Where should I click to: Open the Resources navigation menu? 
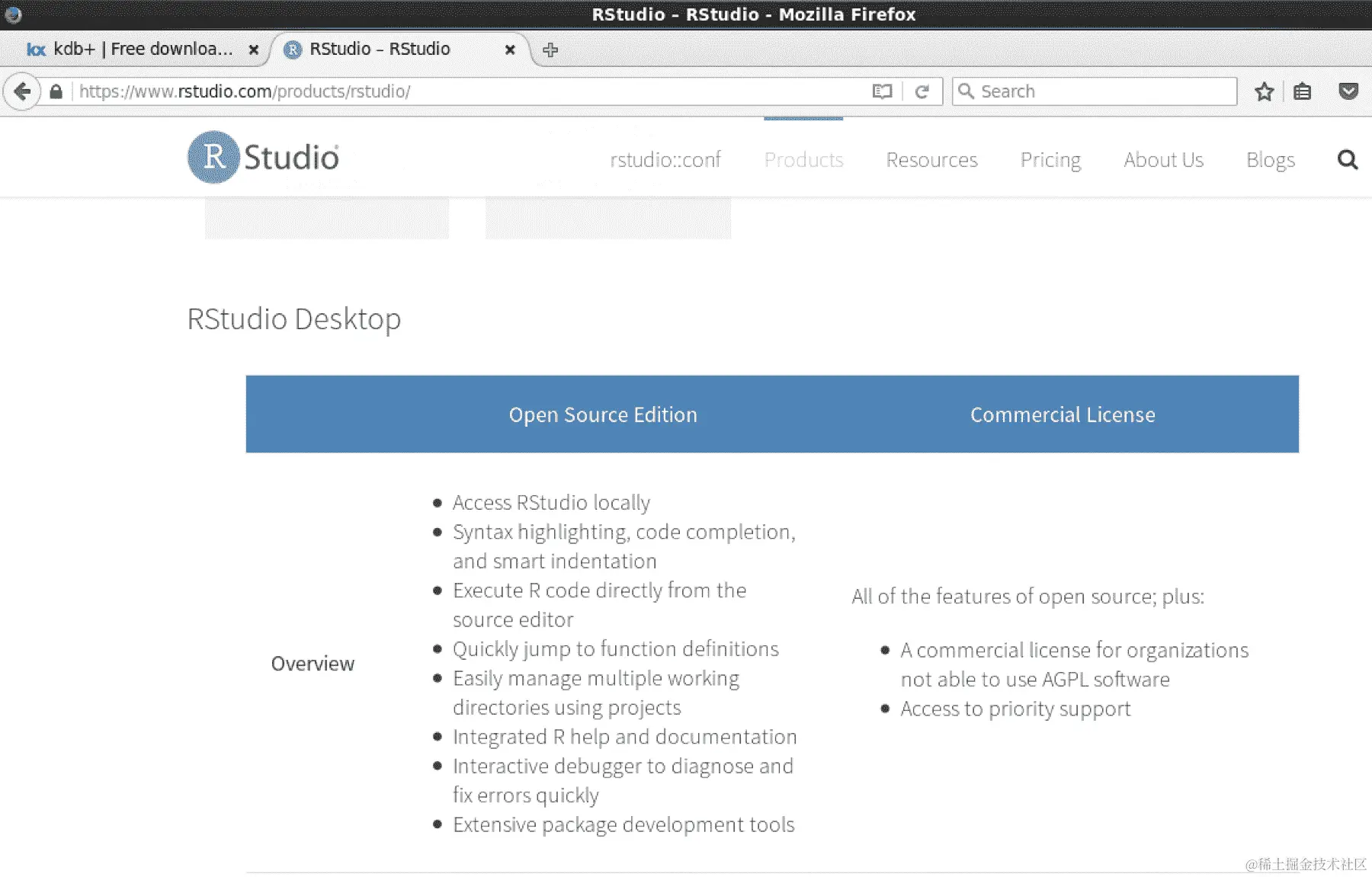click(931, 160)
